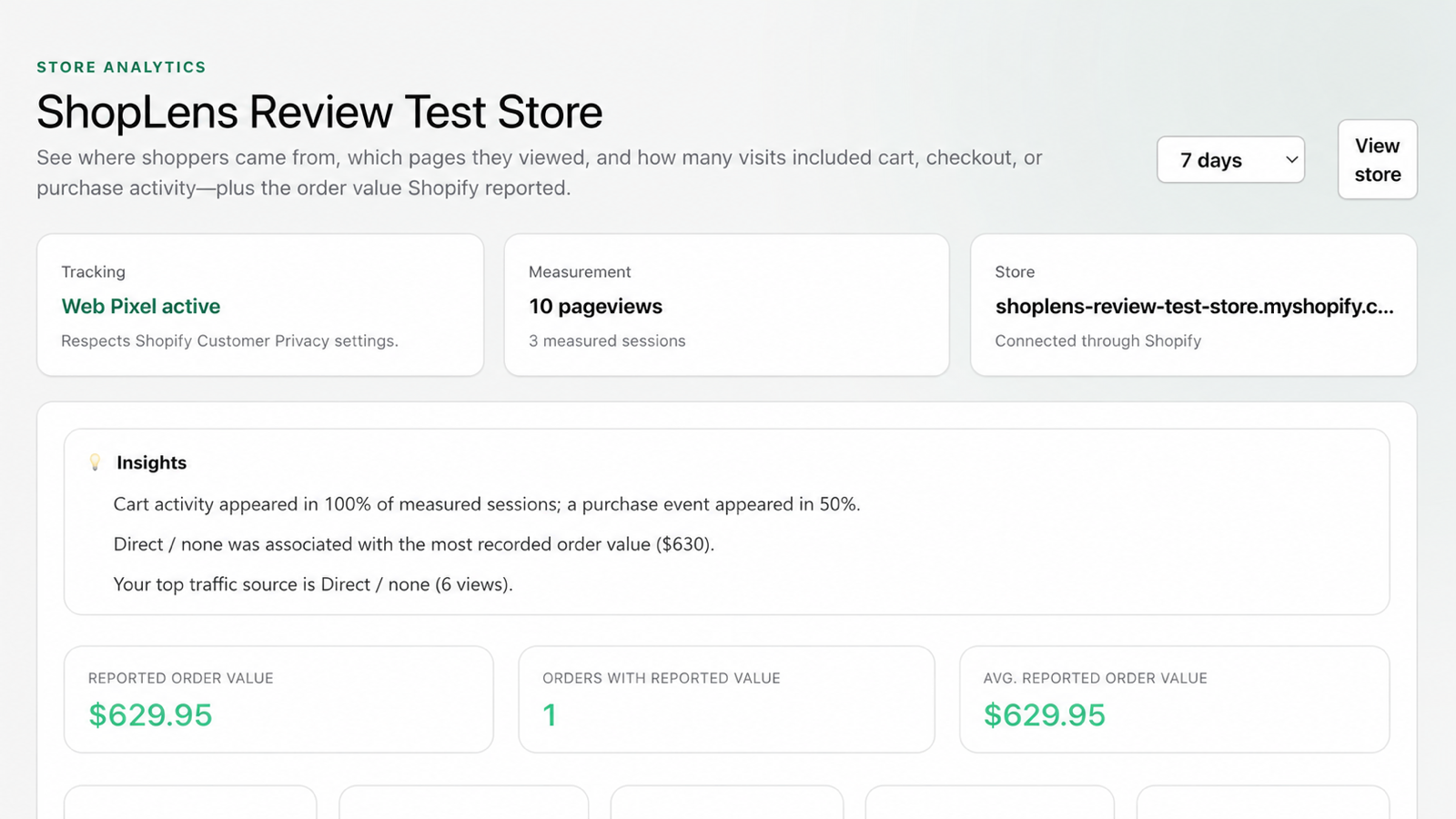This screenshot has height=819, width=1456.
Task: Select the Avg. Reported Order Value card
Action: [x=1174, y=700]
